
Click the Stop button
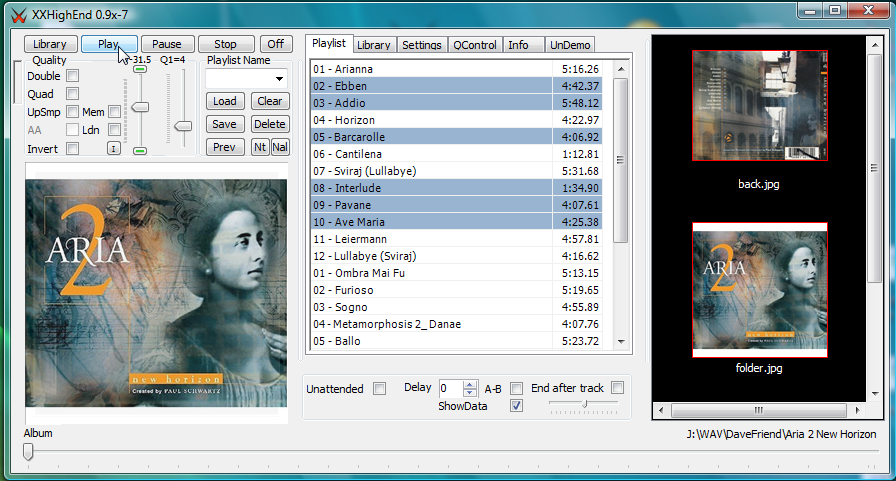point(226,44)
